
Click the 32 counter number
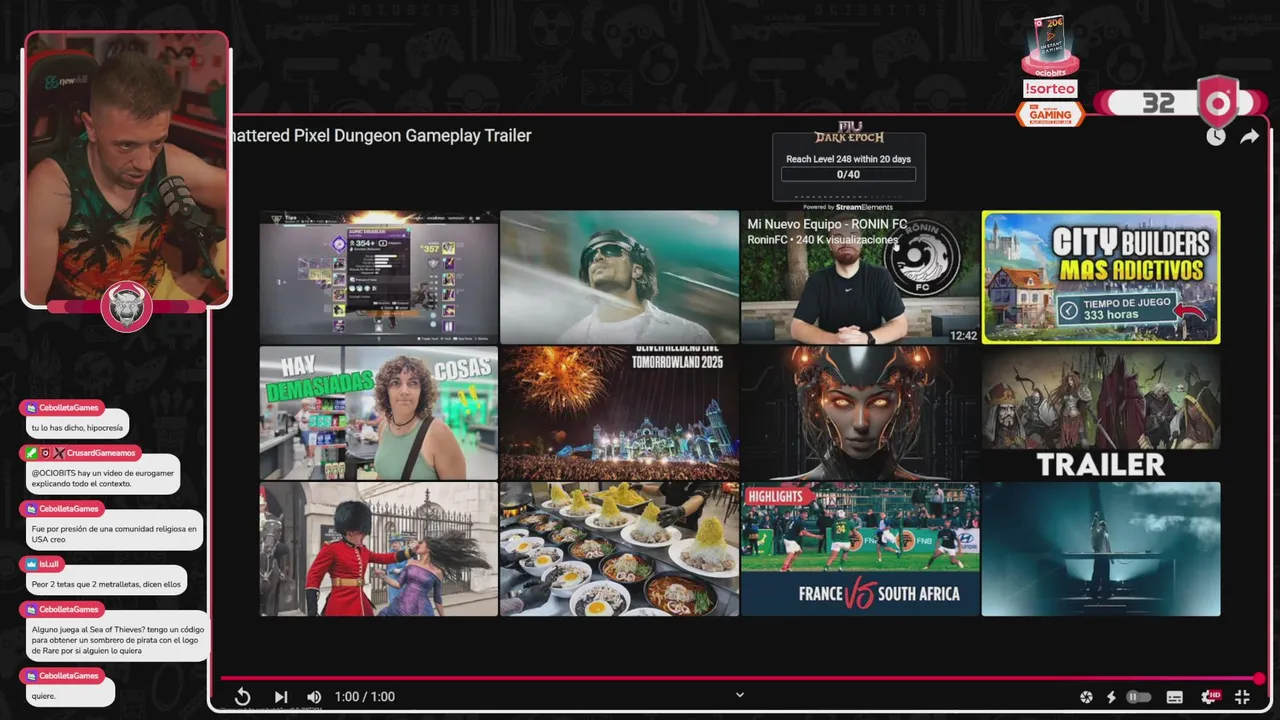click(1158, 103)
